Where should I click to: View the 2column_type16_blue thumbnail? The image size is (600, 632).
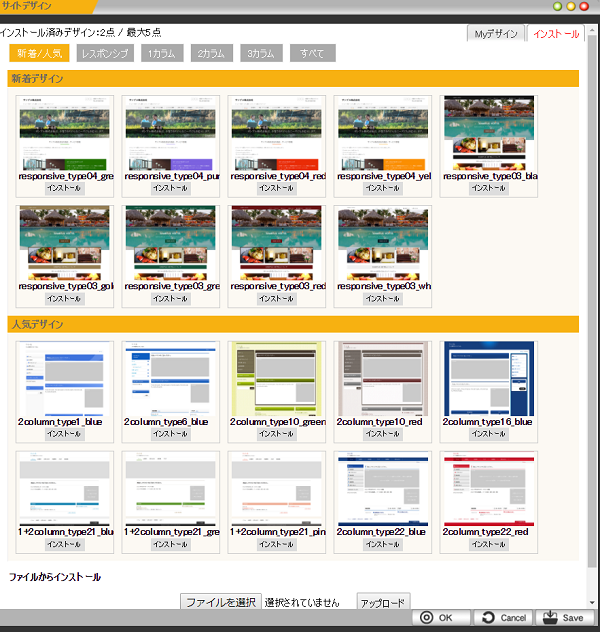point(489,379)
